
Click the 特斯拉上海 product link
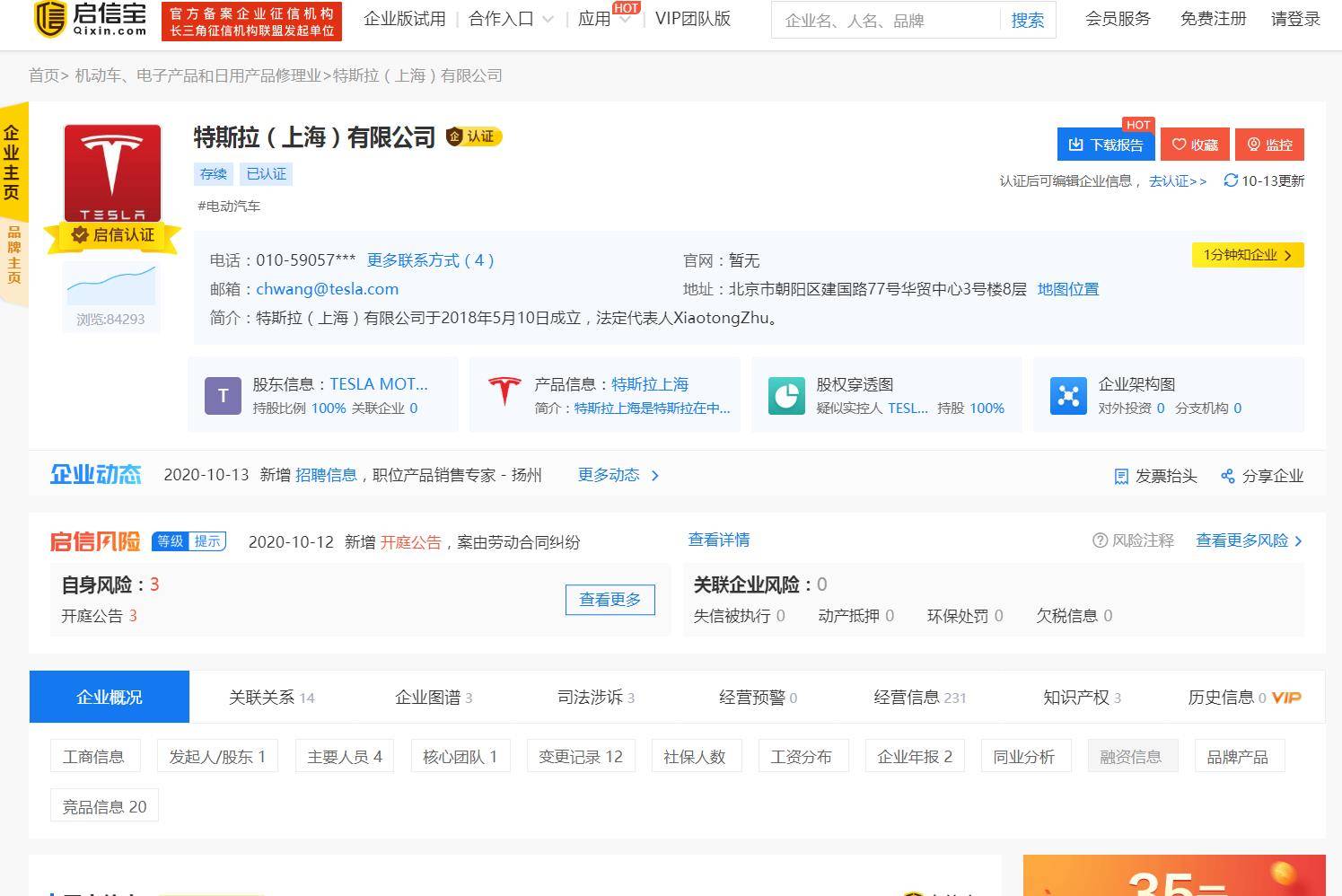tap(650, 384)
